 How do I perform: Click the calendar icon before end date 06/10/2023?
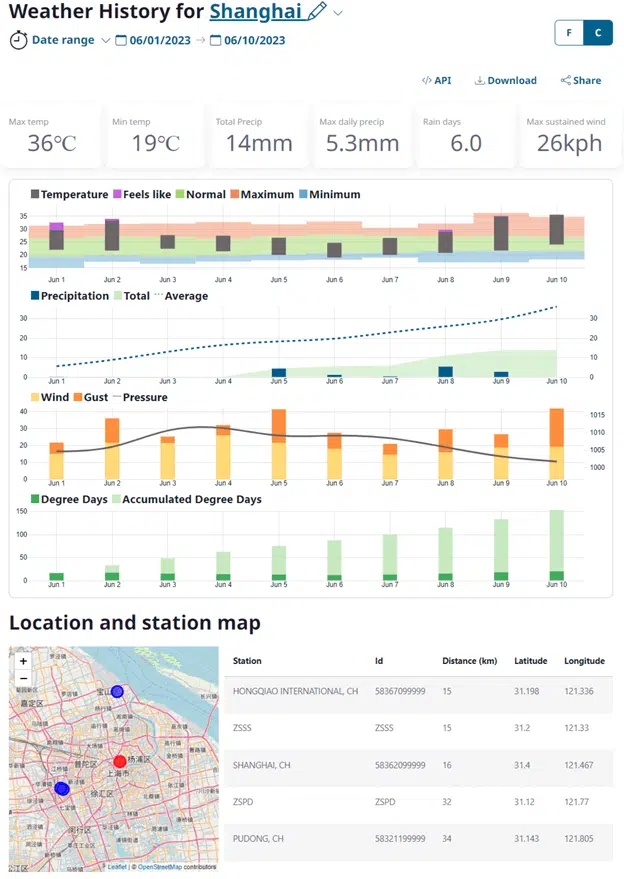(215, 41)
